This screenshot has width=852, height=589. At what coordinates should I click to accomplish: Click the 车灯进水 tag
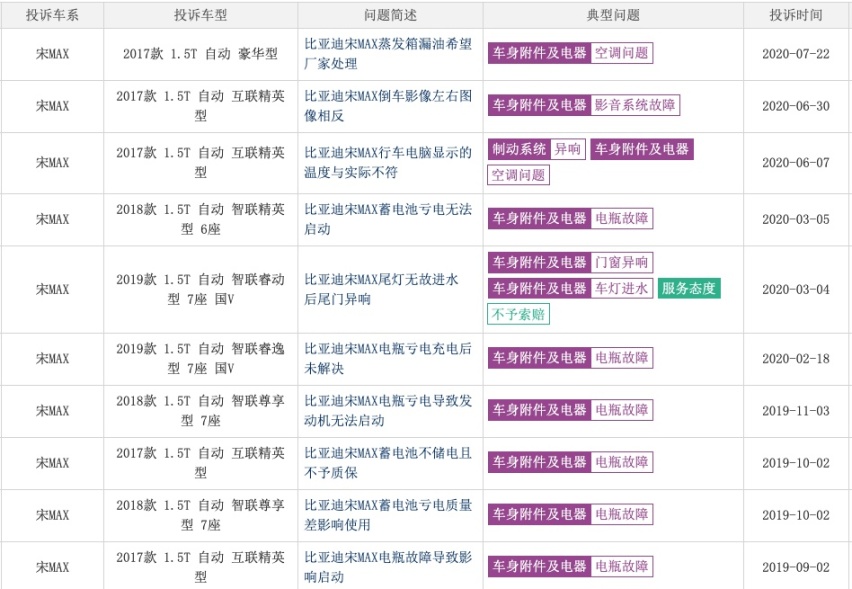[622, 289]
